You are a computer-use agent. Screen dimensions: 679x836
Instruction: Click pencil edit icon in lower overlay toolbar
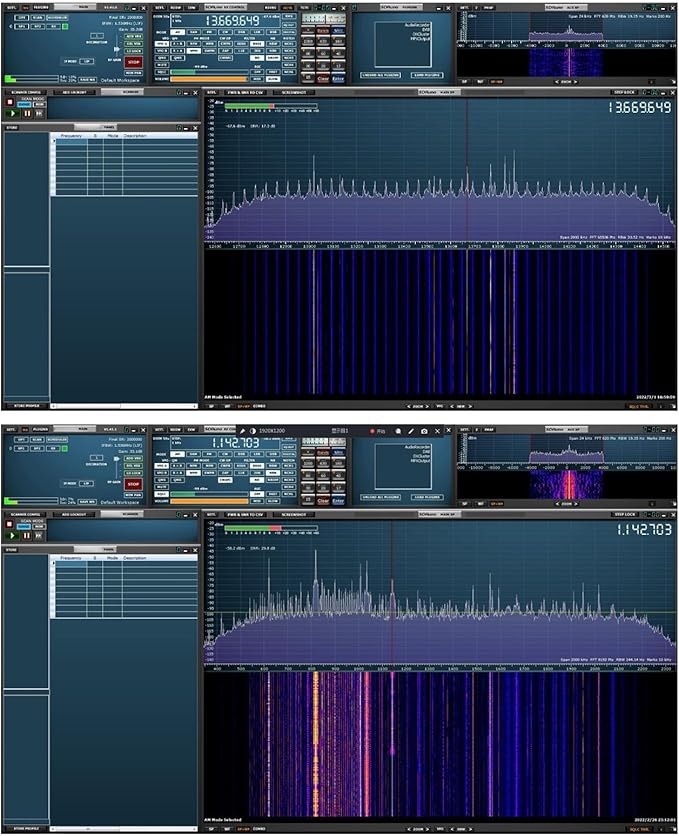point(411,431)
